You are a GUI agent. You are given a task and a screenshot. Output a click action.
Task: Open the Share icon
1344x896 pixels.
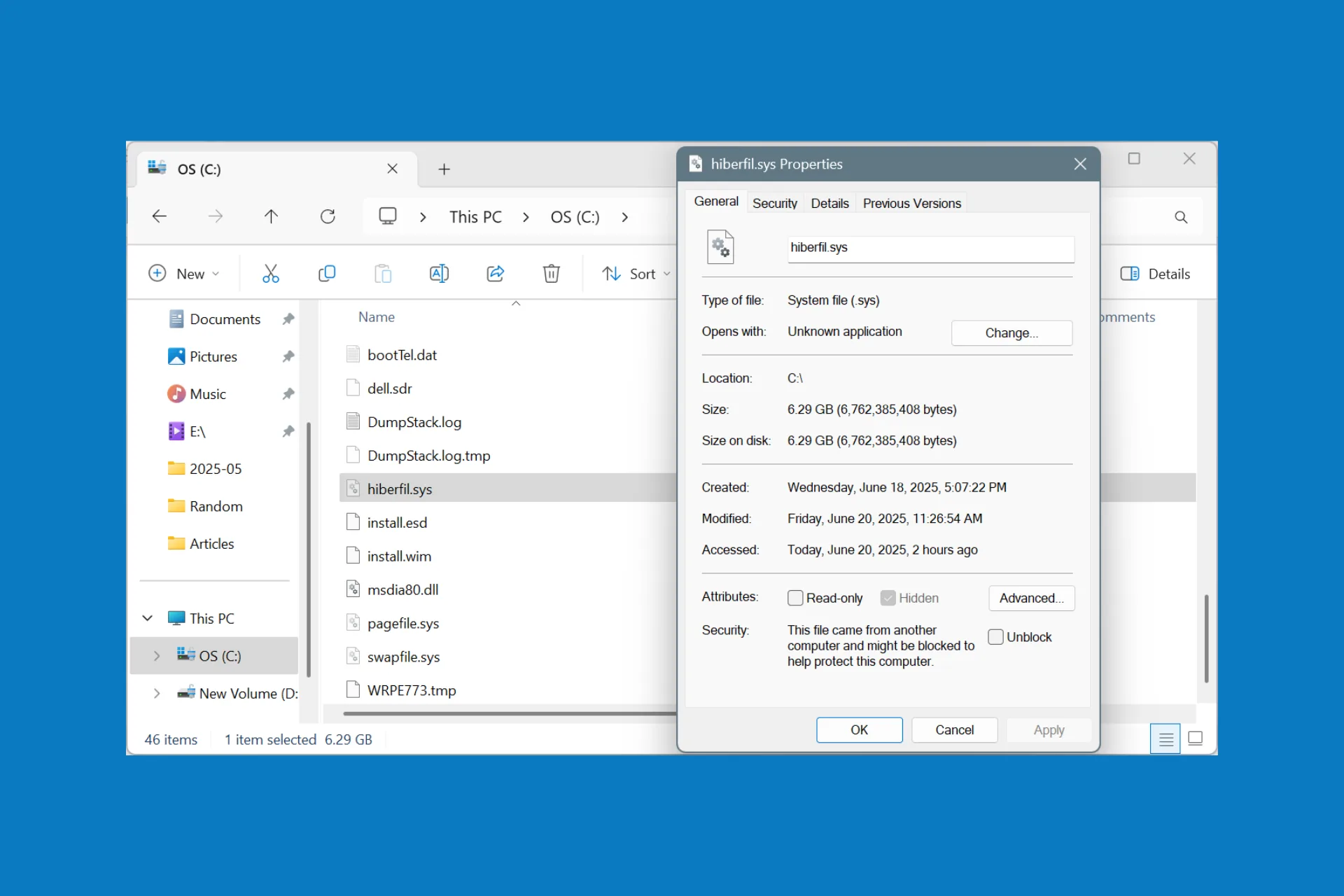click(x=495, y=273)
